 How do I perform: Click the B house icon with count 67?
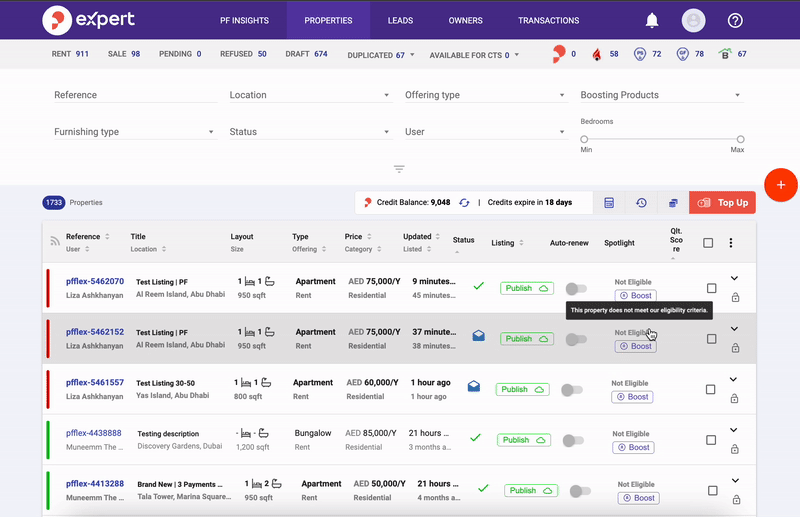point(724,54)
